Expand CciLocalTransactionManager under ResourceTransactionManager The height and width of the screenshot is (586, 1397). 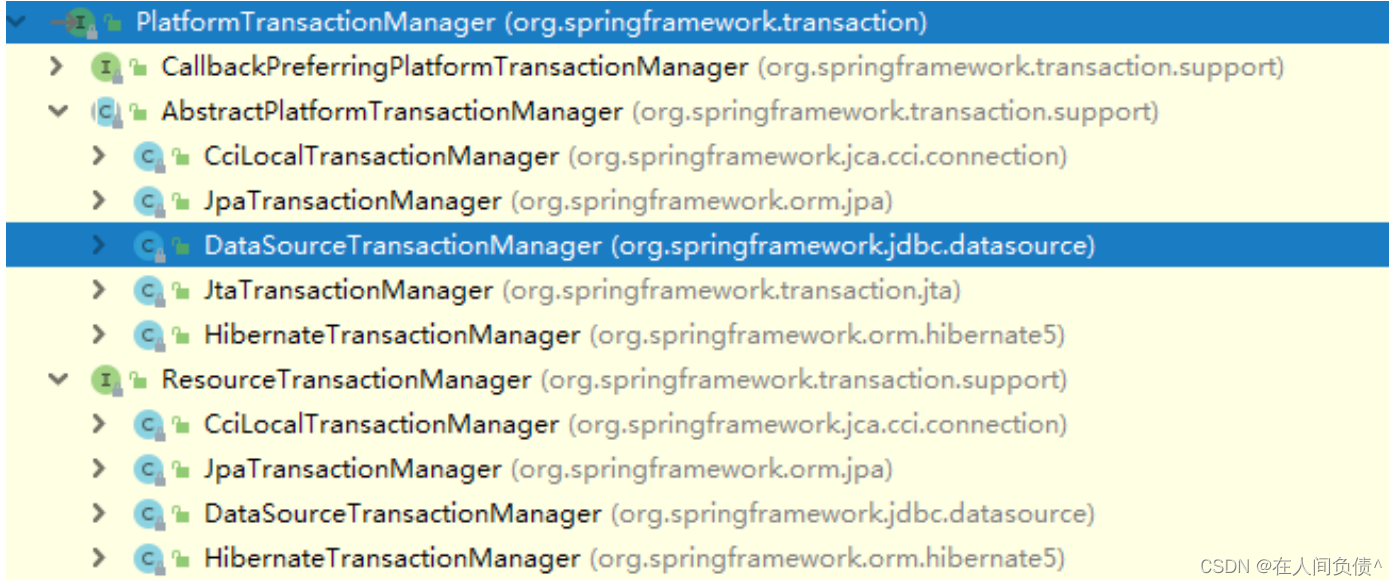point(98,424)
